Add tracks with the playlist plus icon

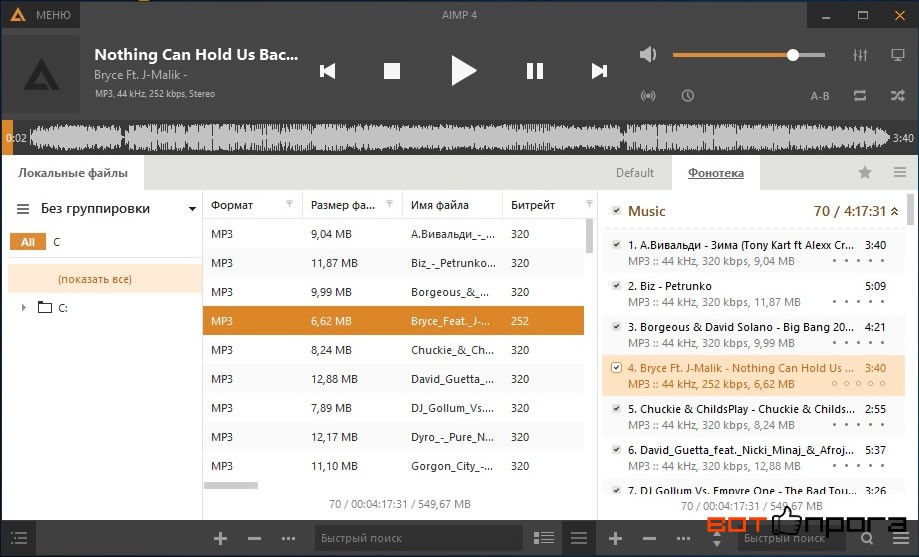[x=615, y=538]
